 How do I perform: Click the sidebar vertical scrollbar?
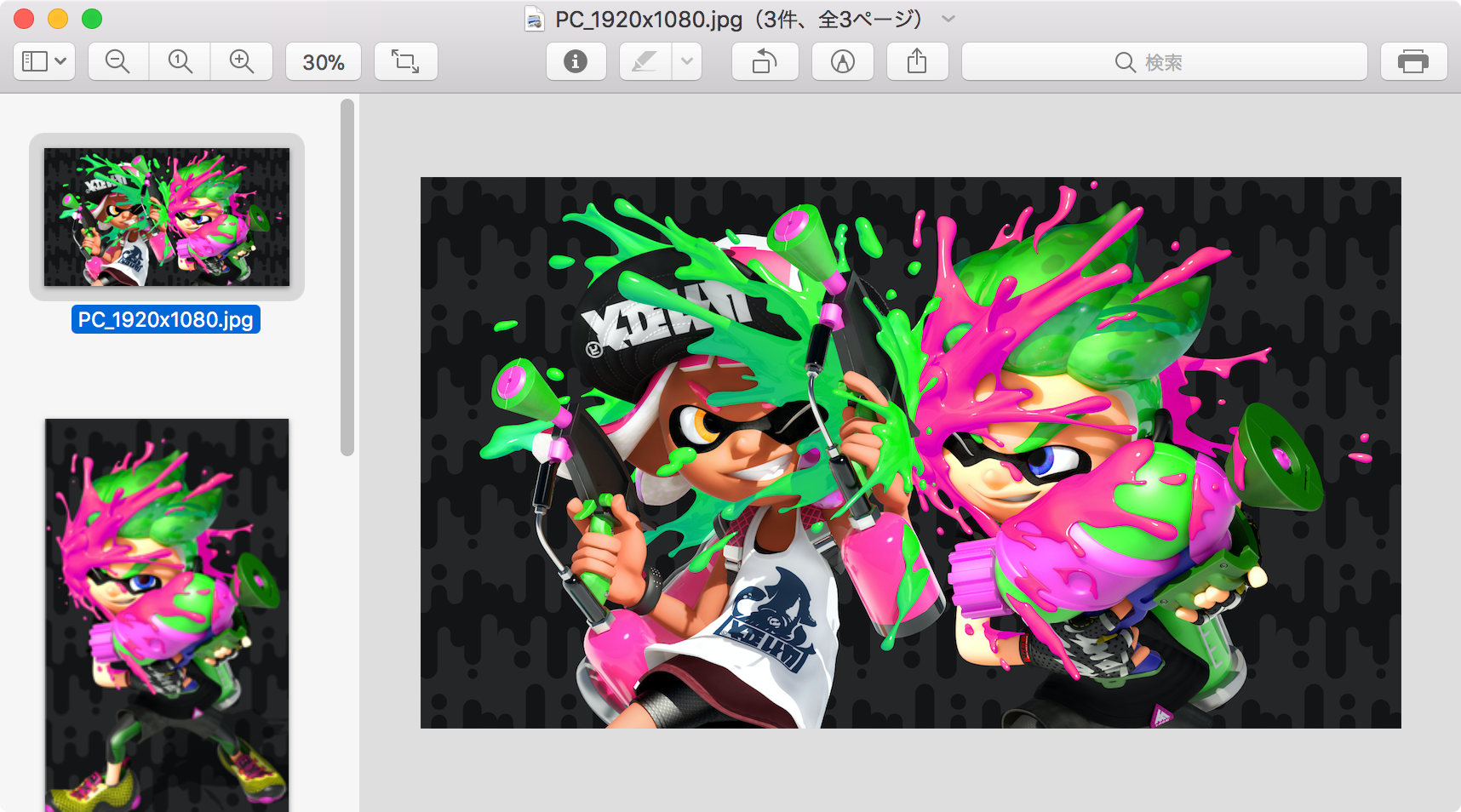tap(347, 277)
